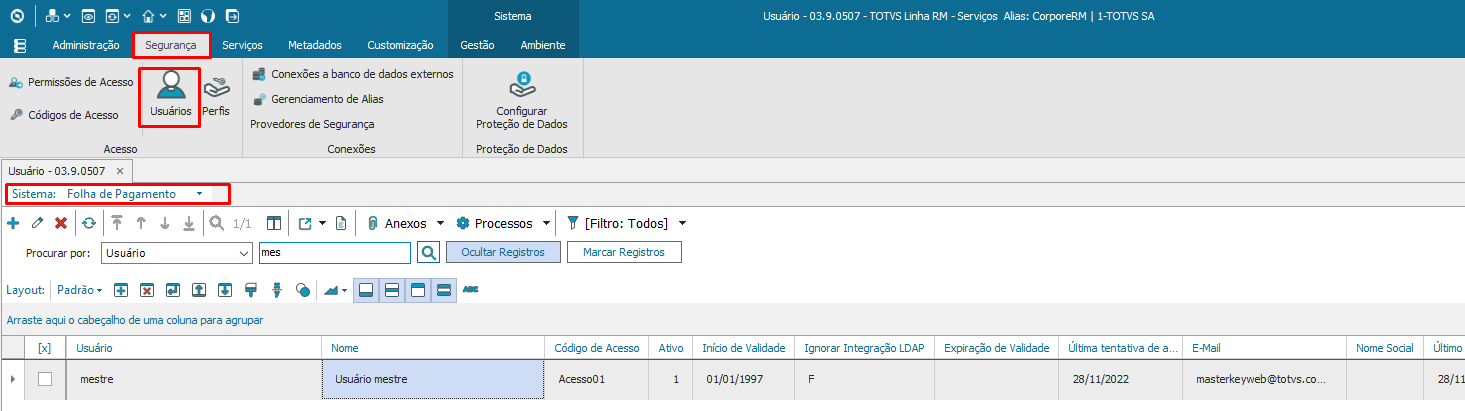The image size is (1465, 411).
Task: Expand the export icon dropdown arrow
Action: tap(322, 223)
